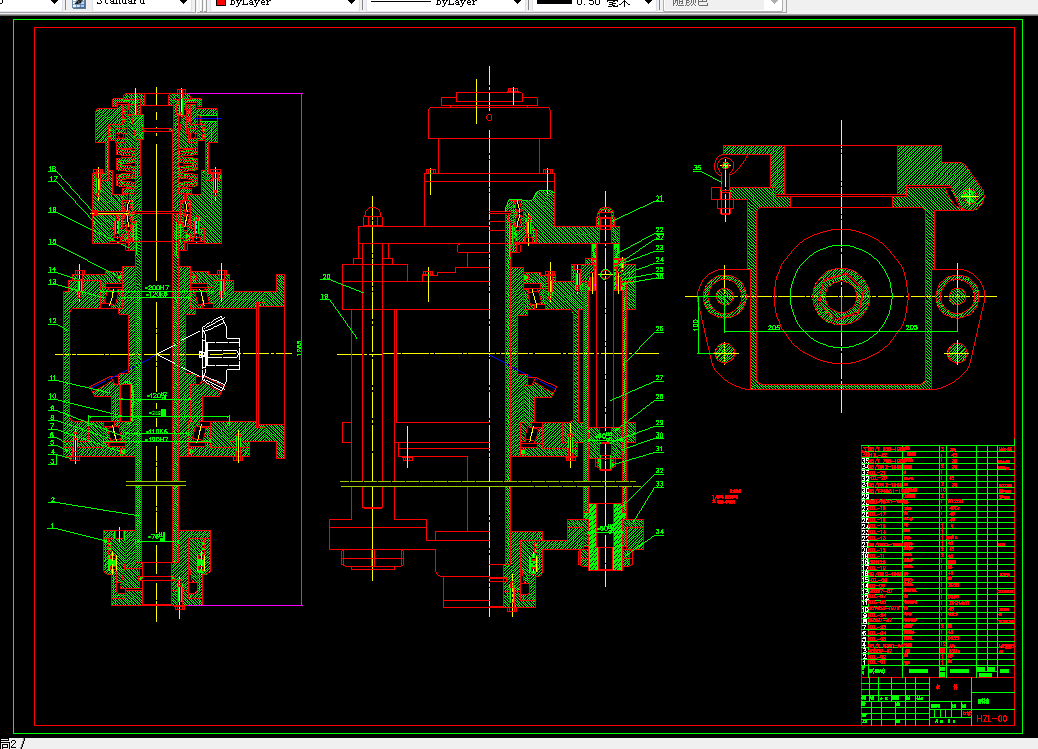
Task: Click the text style icon beside Standard
Action: (78, 3)
